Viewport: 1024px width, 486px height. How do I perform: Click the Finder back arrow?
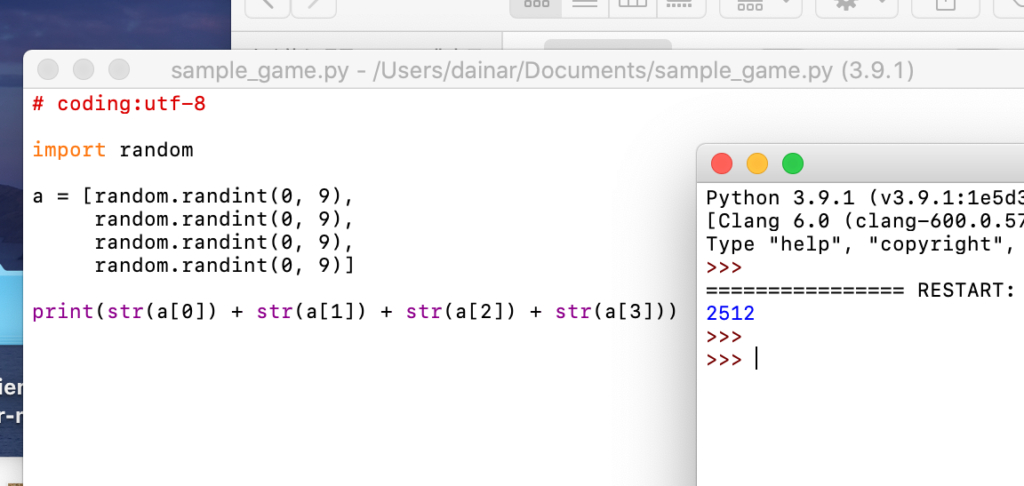click(x=267, y=5)
